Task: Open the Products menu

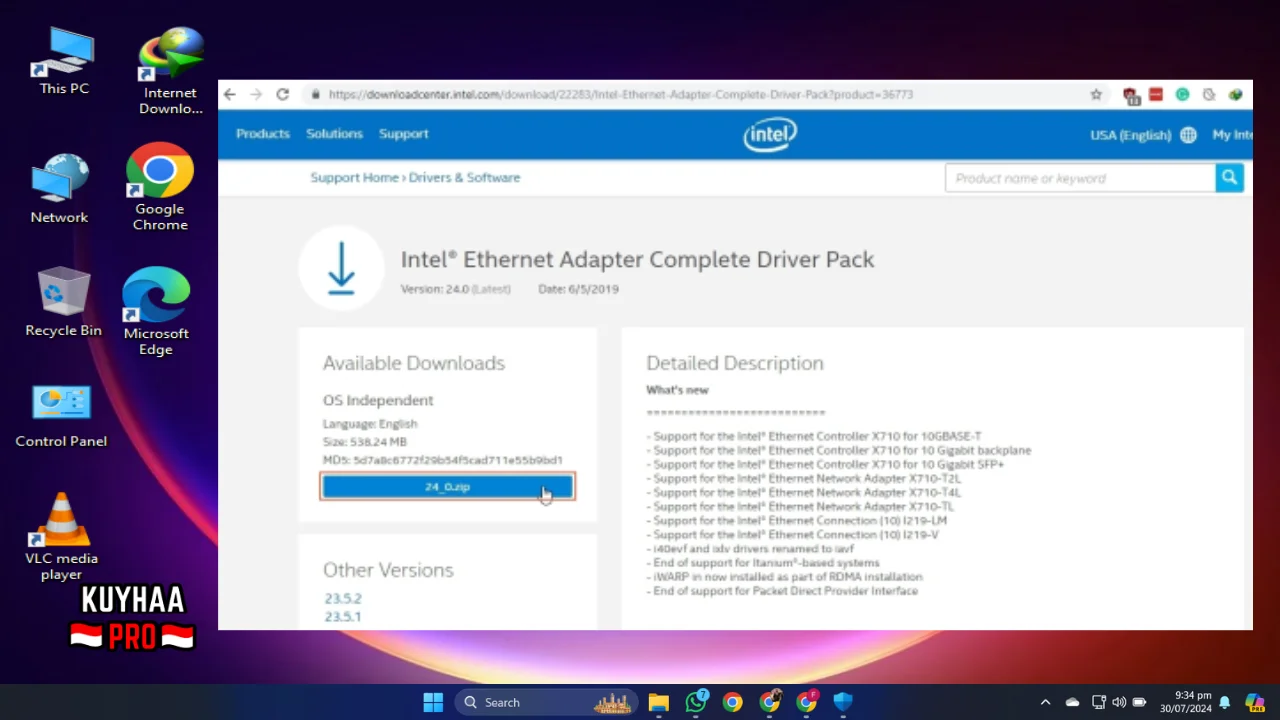Action: pyautogui.click(x=263, y=134)
